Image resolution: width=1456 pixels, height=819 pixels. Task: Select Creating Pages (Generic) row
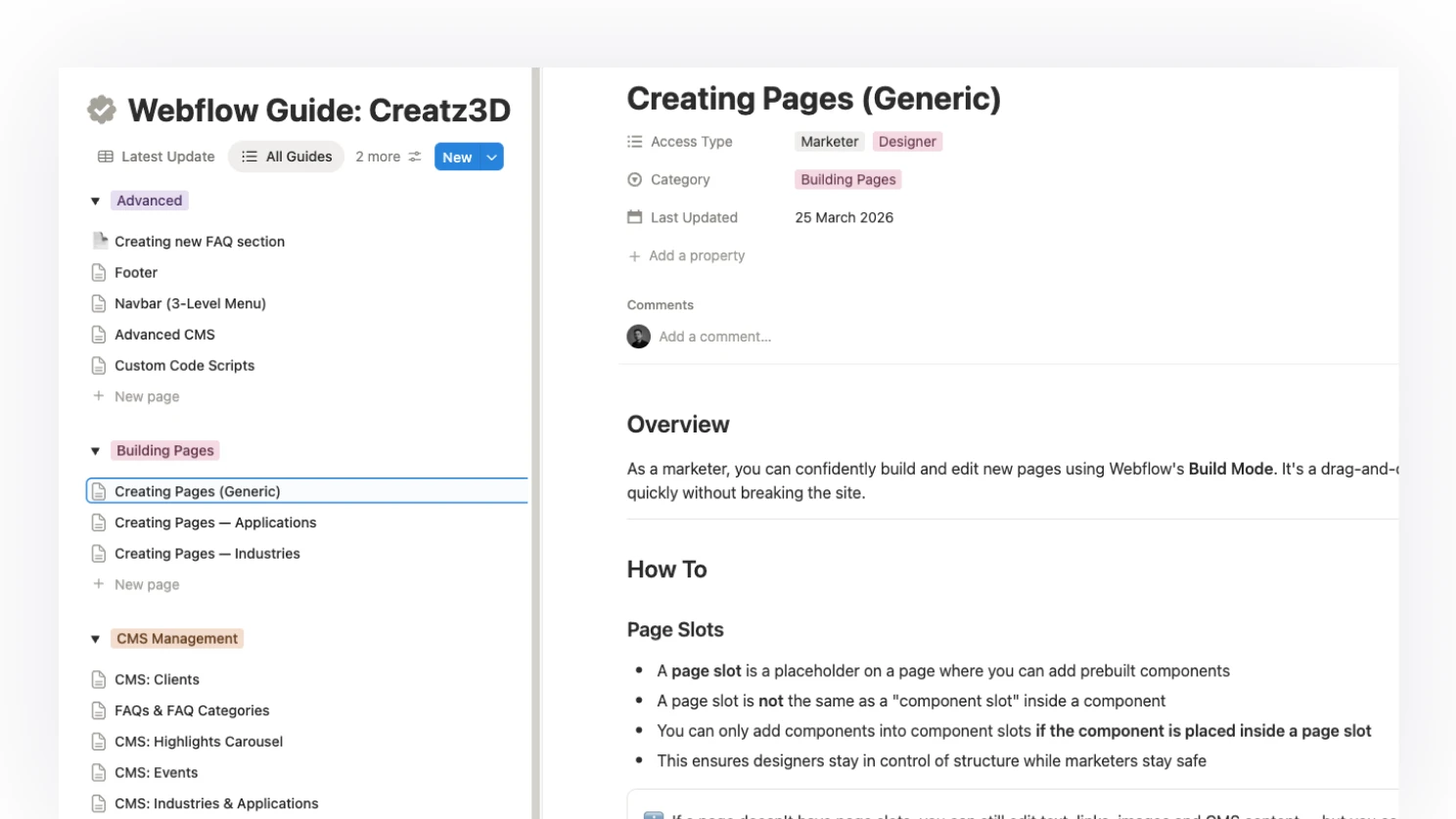307,491
